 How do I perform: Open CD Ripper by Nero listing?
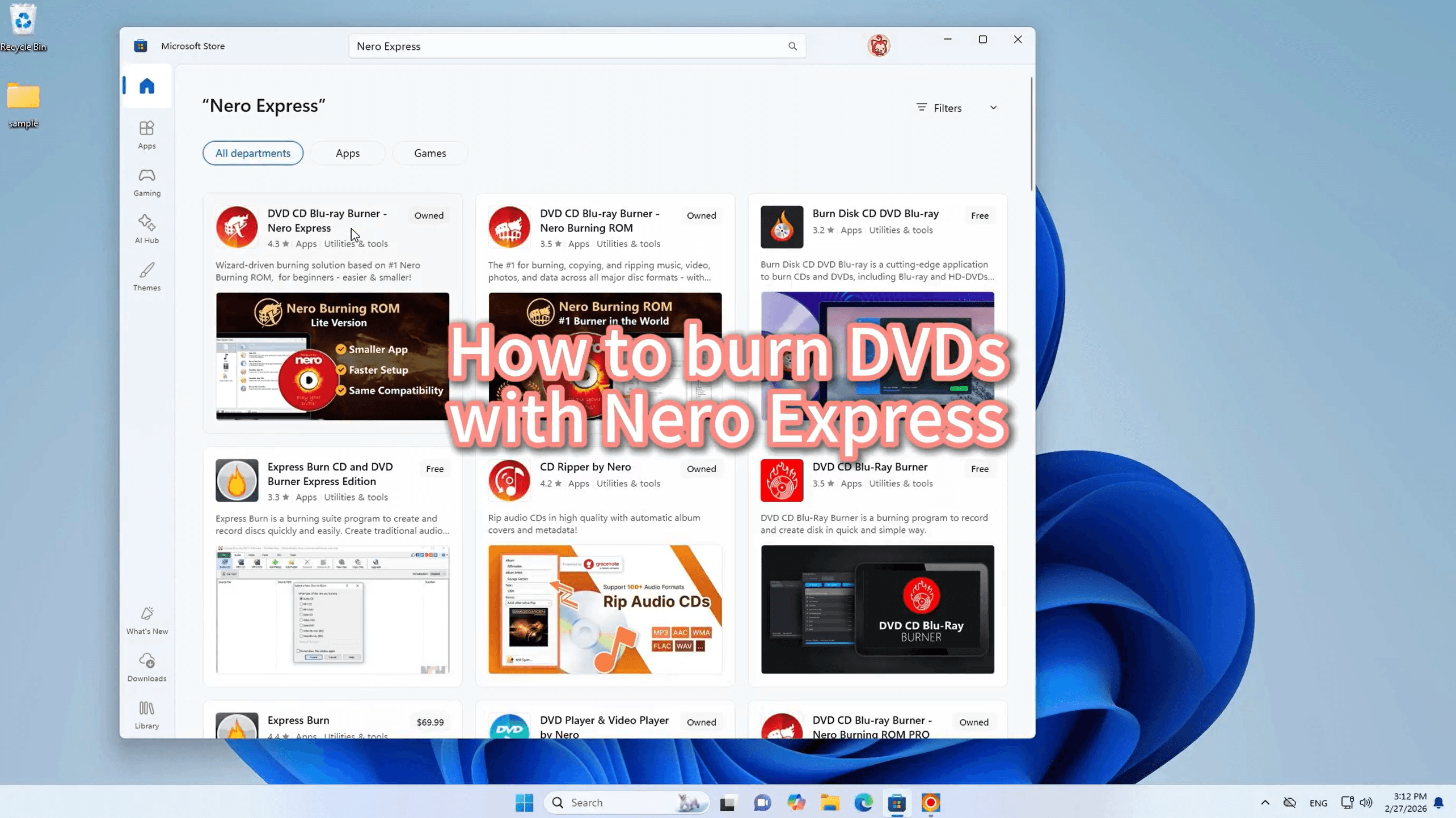(x=585, y=467)
